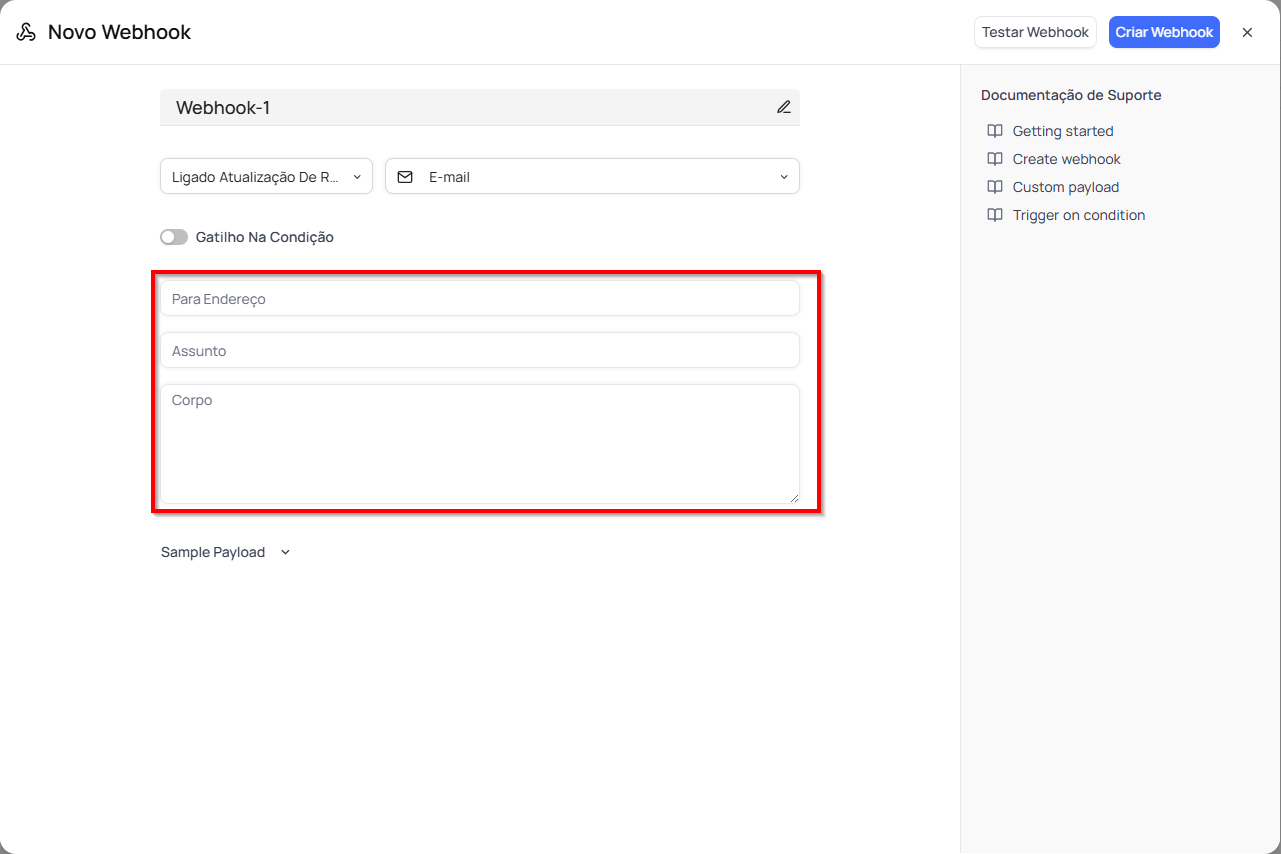Click the book icon next to Getting started
1281x854 pixels.
click(x=995, y=131)
